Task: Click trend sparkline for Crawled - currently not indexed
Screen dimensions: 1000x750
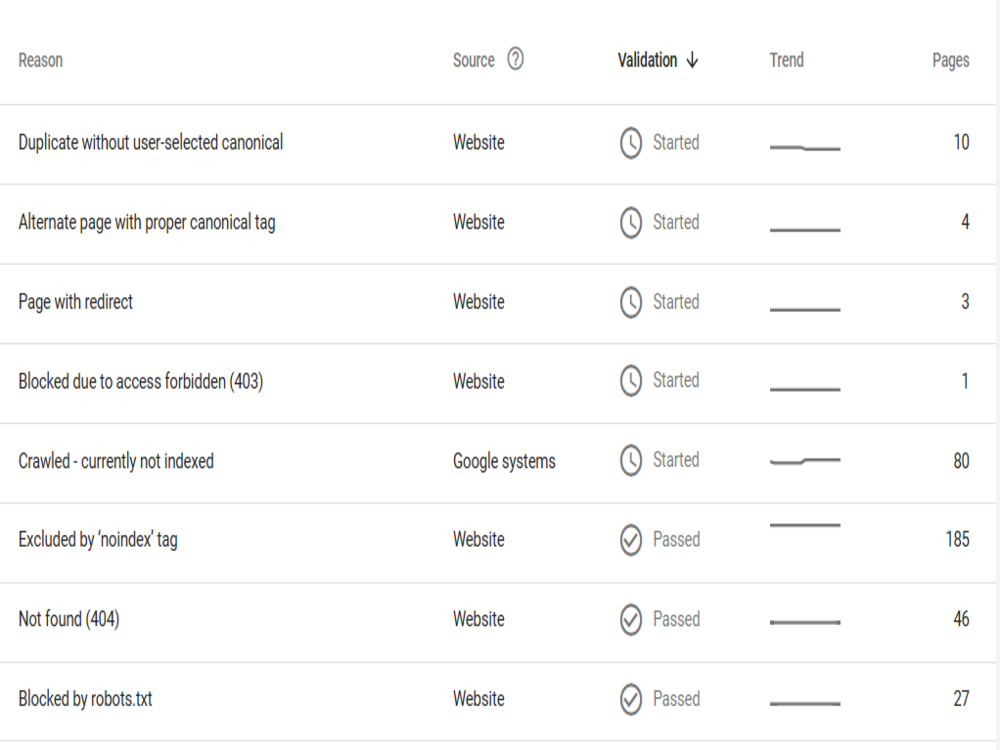Action: click(x=805, y=460)
